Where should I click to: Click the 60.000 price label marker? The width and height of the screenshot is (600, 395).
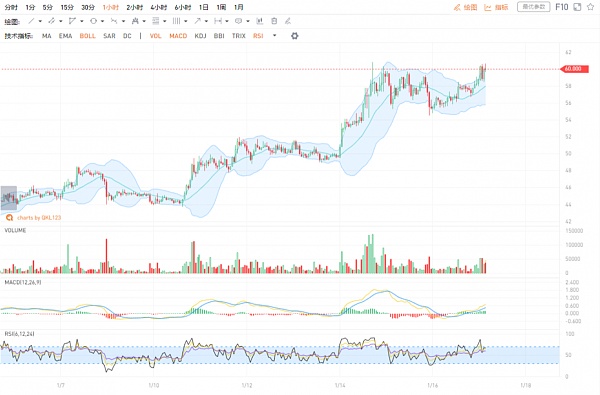[x=574, y=69]
